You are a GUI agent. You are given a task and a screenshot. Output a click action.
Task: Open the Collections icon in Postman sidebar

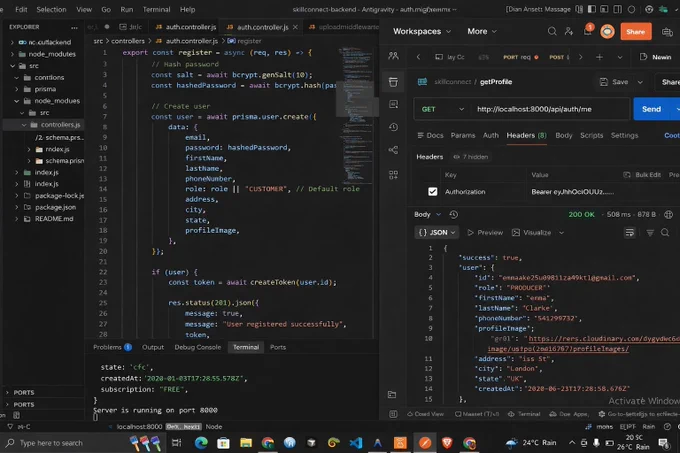[x=393, y=82]
